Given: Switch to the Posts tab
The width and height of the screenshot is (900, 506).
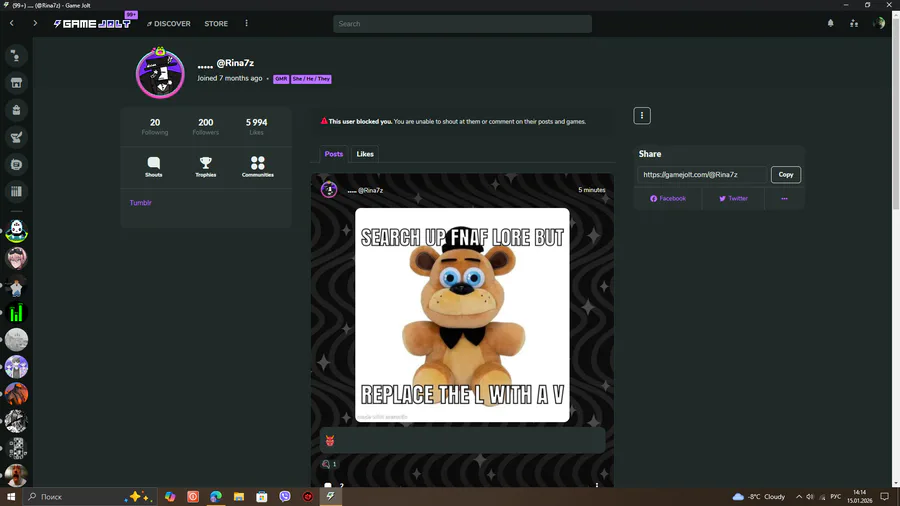Looking at the screenshot, I should (333, 154).
